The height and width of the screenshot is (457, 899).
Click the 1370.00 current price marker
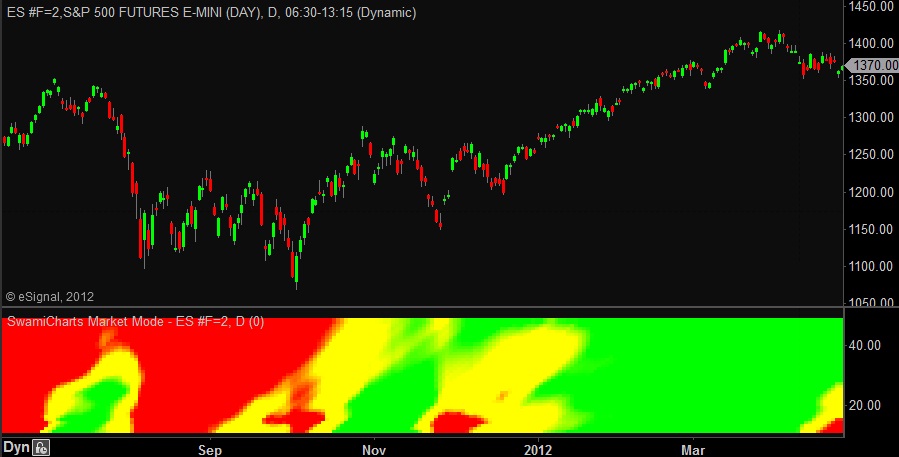(873, 65)
